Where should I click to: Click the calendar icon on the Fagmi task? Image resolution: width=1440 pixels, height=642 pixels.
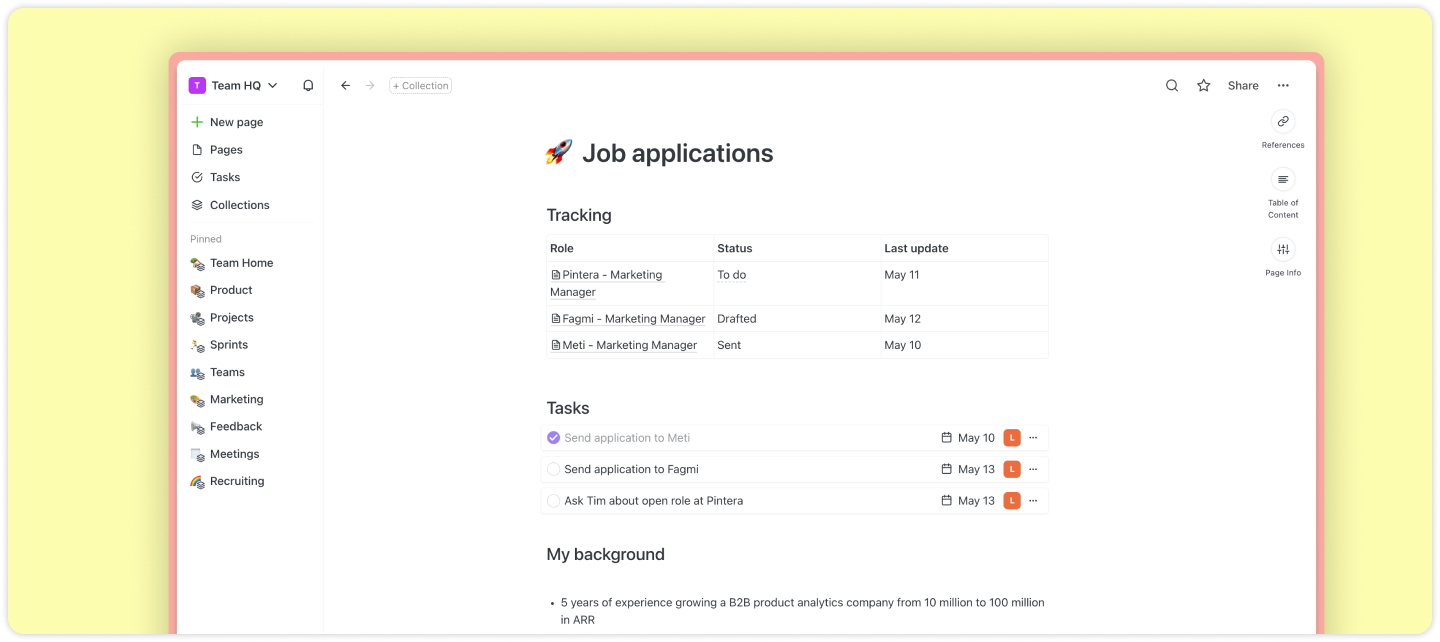tap(946, 469)
